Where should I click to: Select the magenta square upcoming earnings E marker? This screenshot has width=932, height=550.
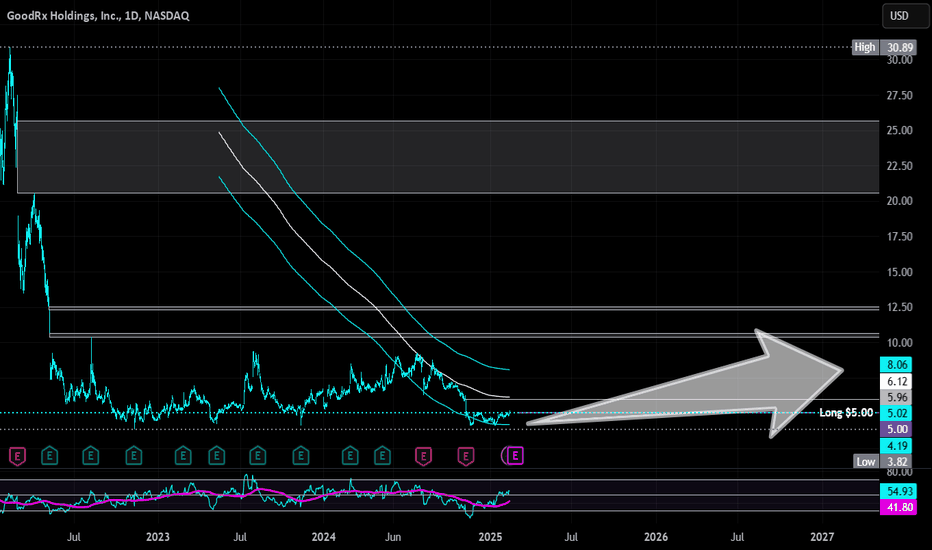coord(515,456)
